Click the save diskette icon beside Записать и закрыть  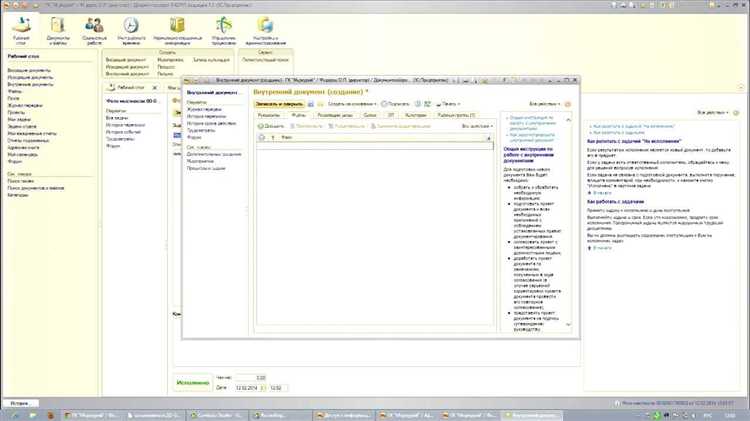click(311, 103)
